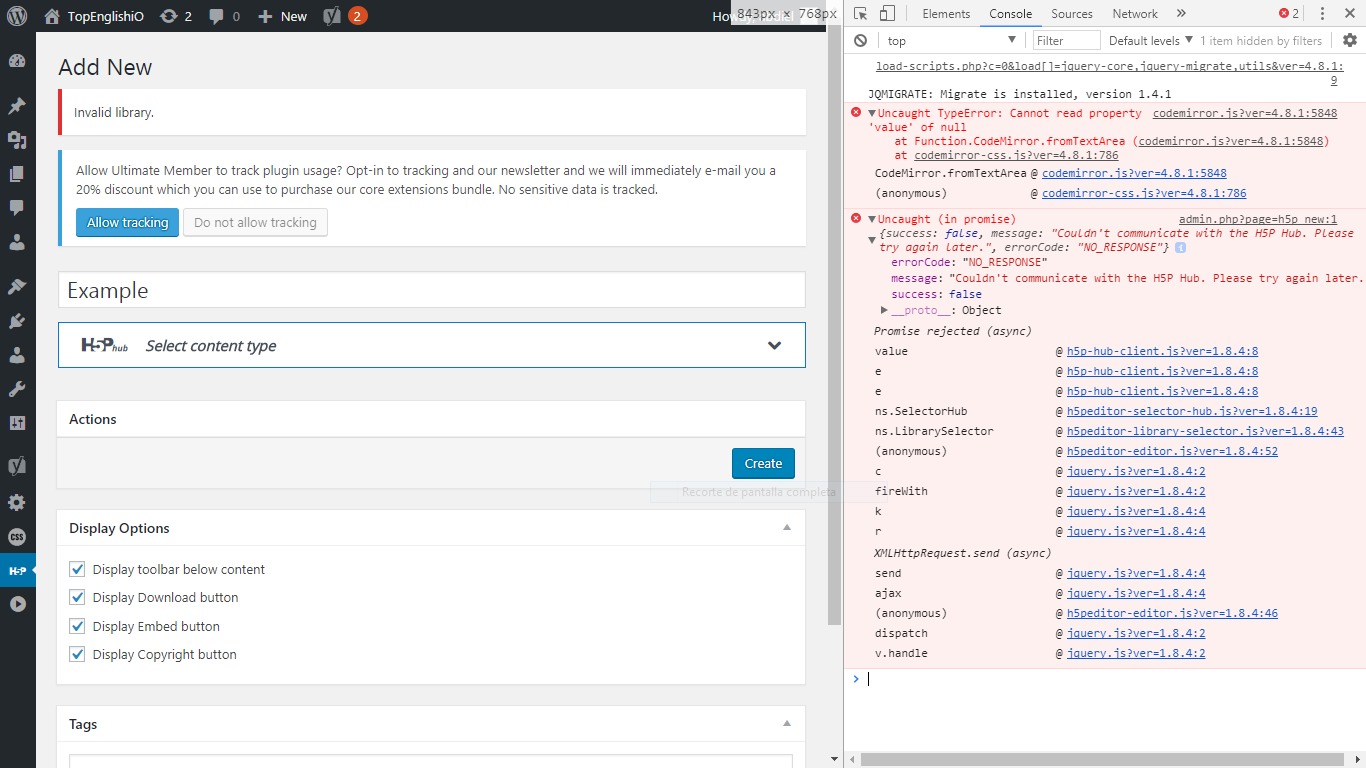Open Media icon in sidebar

[17, 140]
